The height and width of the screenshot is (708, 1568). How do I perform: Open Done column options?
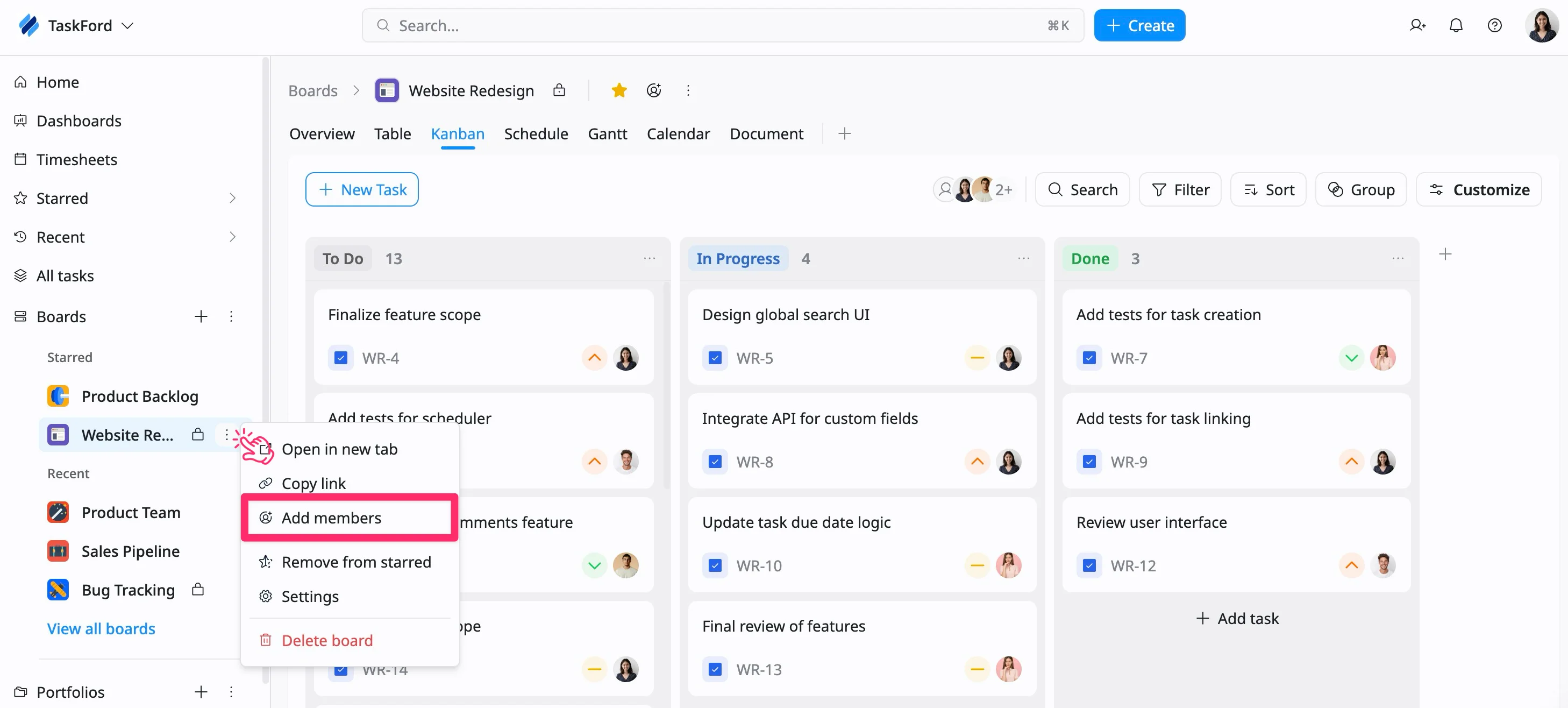(1398, 258)
